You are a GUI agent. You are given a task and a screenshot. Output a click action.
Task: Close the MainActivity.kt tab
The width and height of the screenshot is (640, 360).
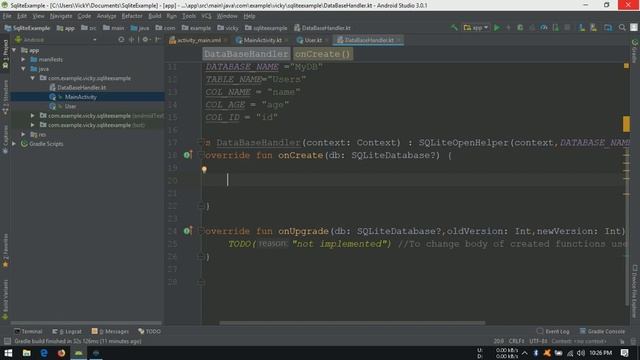pos(286,40)
